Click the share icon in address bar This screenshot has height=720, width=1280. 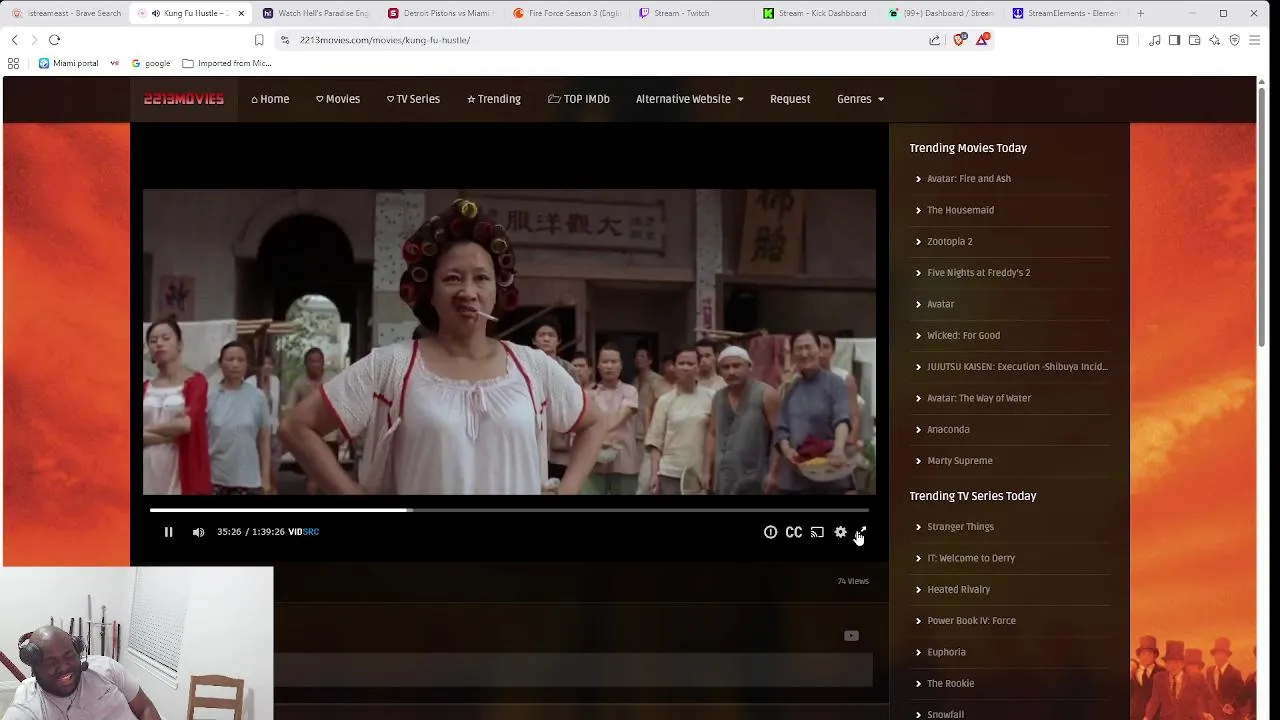[934, 40]
